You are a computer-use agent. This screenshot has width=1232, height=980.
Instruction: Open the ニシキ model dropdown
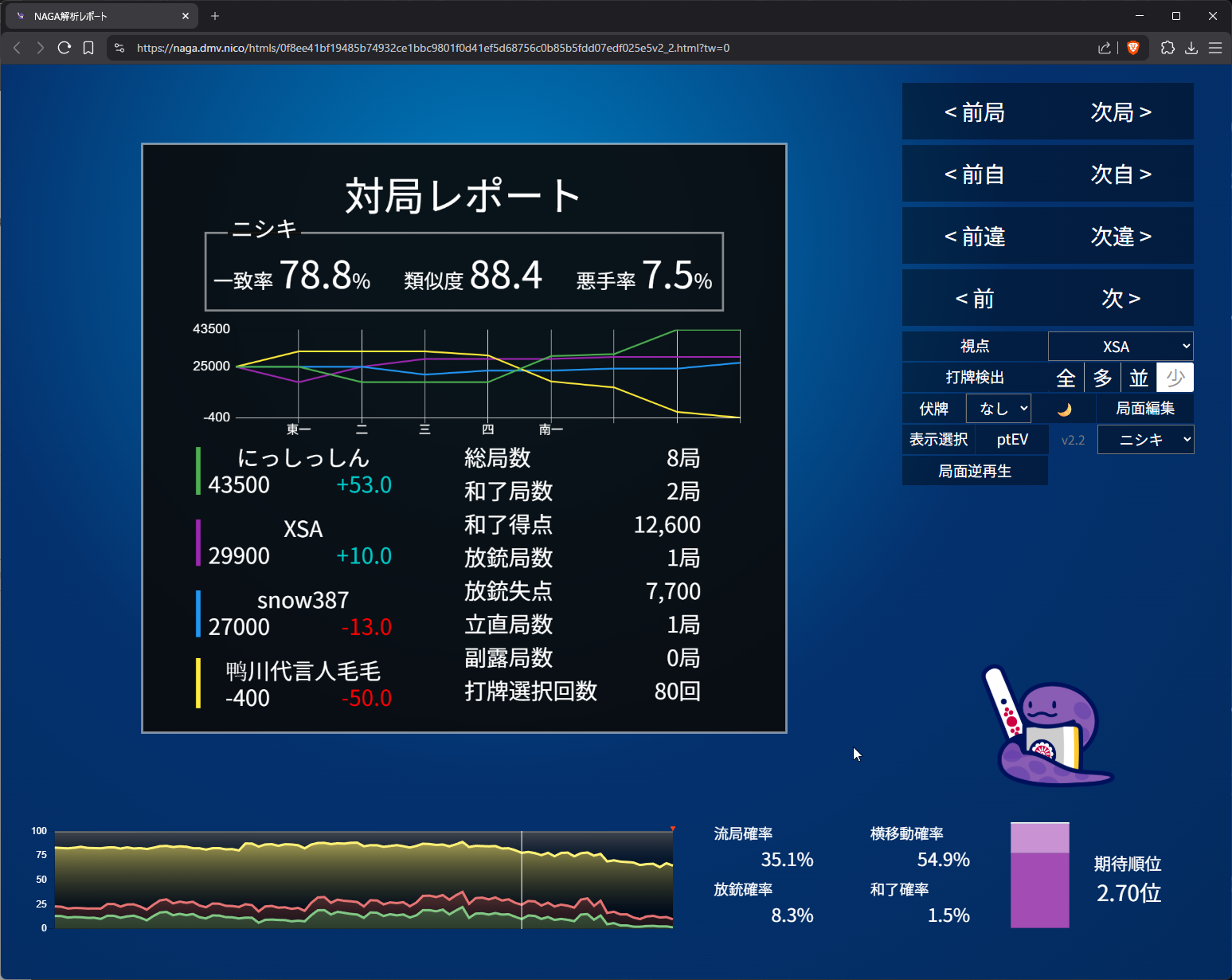coord(1145,440)
